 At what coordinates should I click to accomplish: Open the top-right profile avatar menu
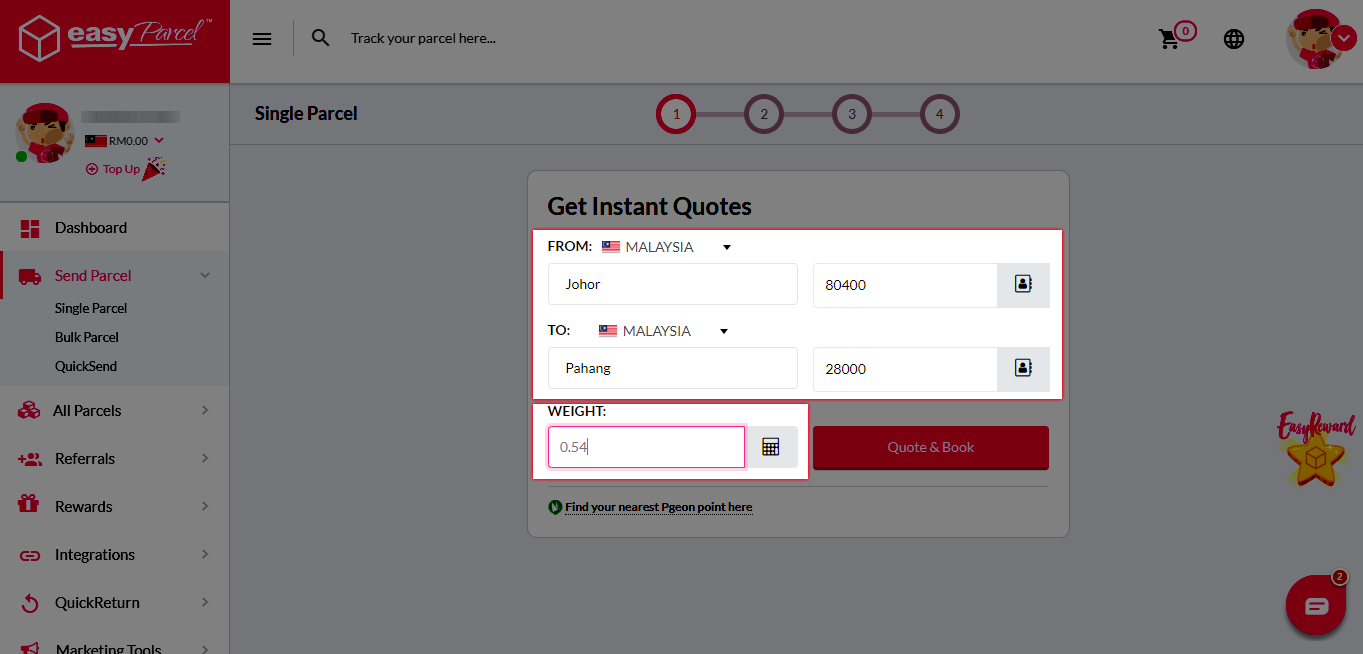point(1320,39)
